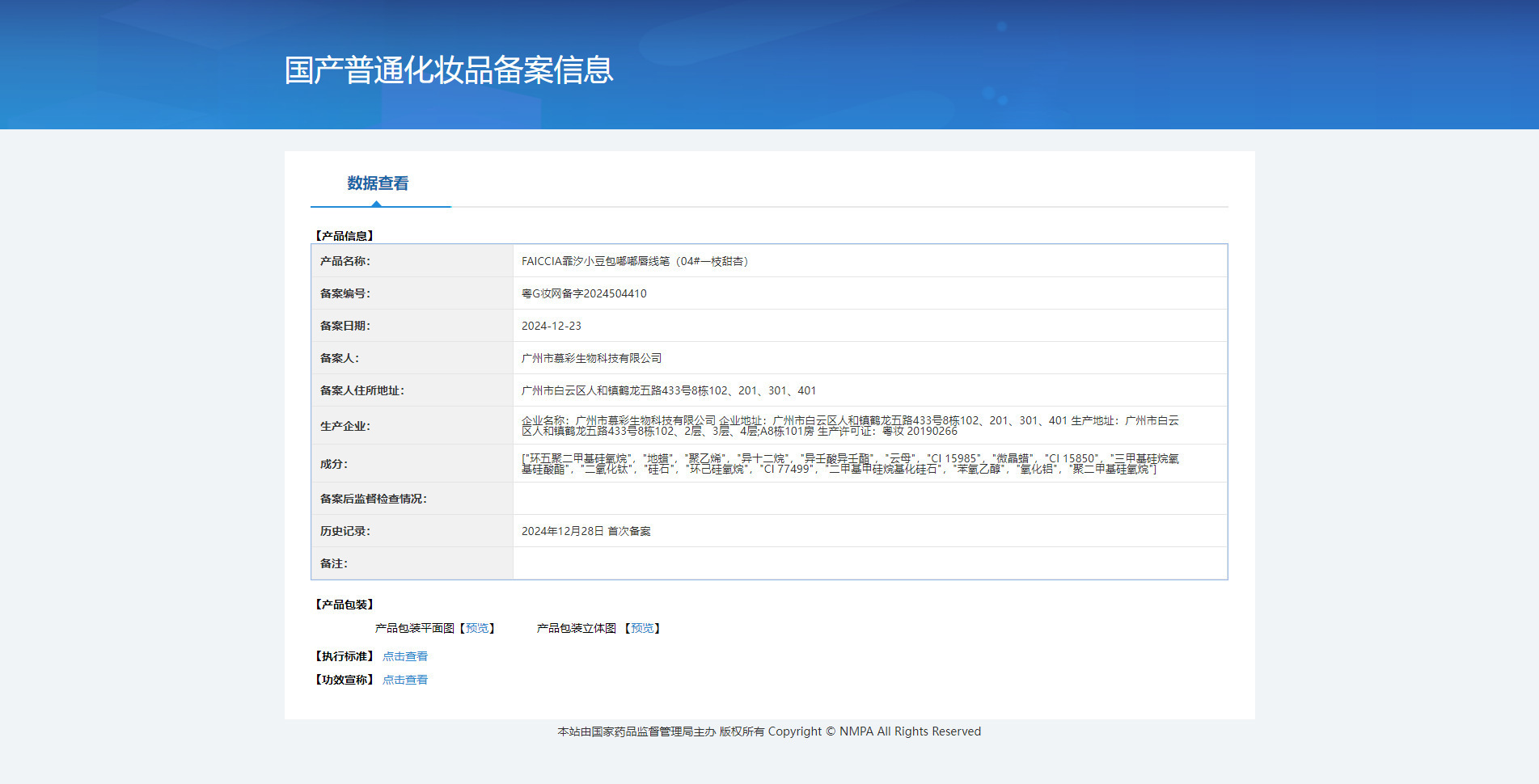Click the 备案人住所地址 row label

362,390
